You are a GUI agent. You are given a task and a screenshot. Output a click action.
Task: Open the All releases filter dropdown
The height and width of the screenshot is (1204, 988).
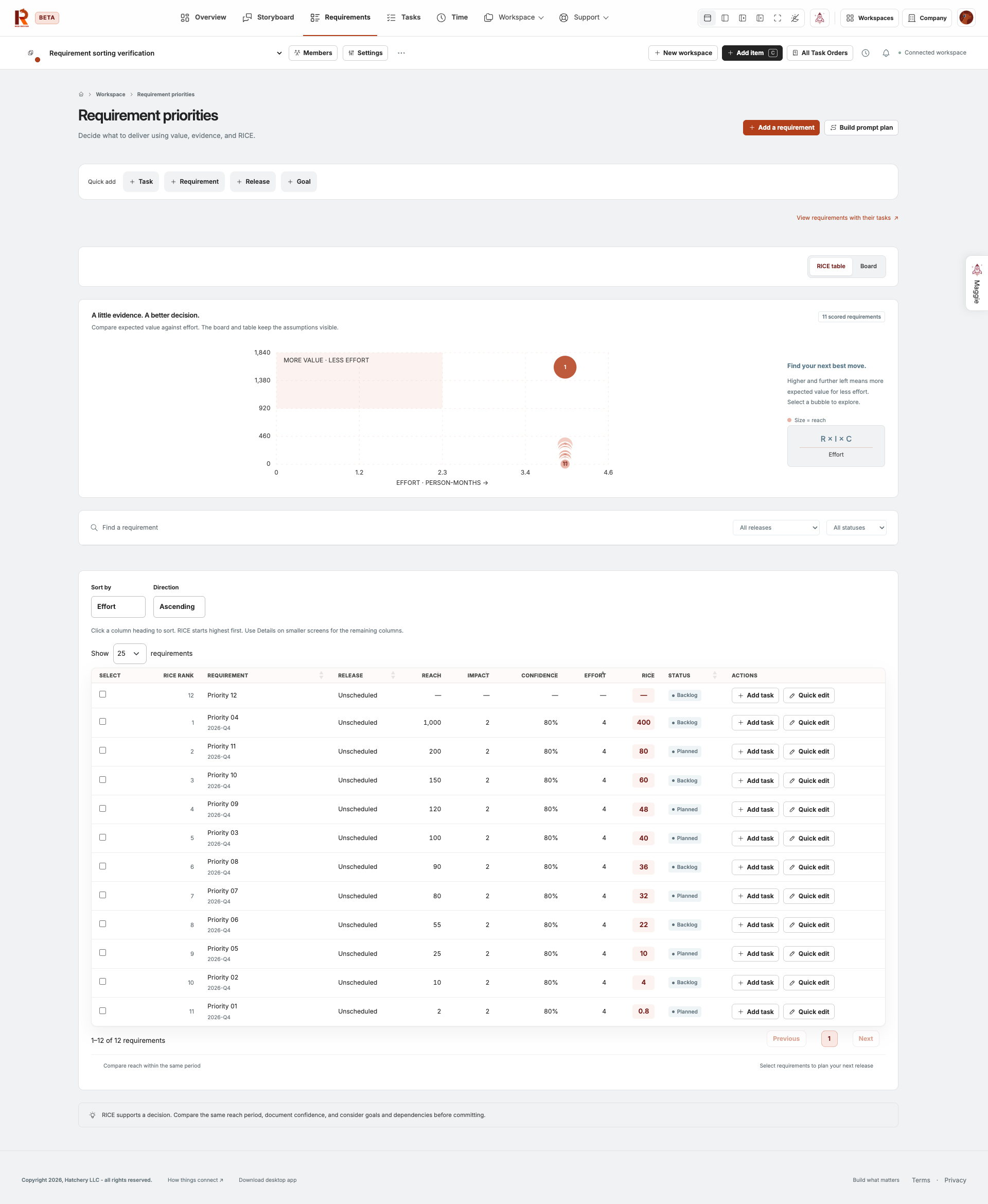pos(777,528)
